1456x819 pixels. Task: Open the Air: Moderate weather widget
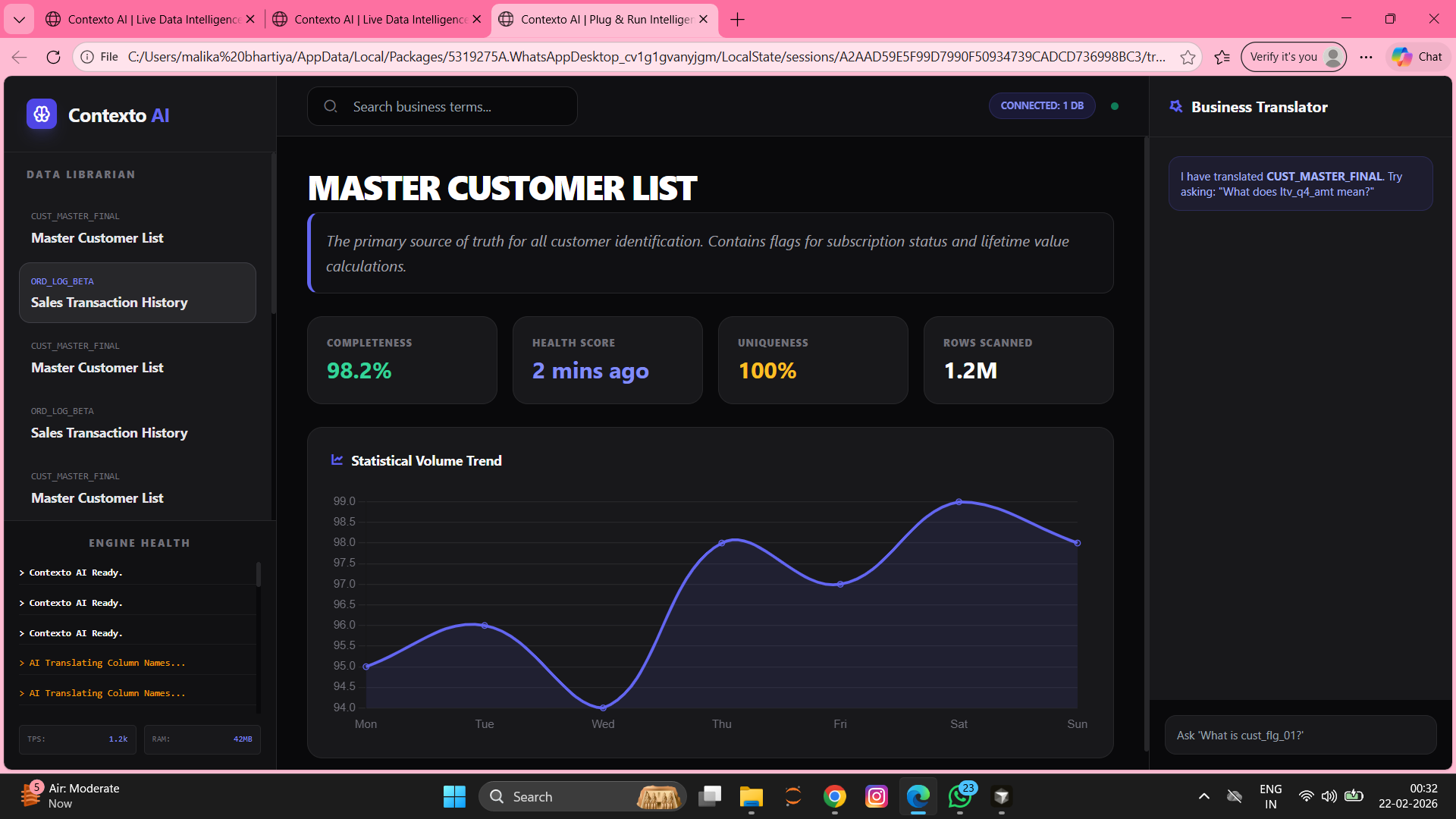pyautogui.click(x=70, y=796)
